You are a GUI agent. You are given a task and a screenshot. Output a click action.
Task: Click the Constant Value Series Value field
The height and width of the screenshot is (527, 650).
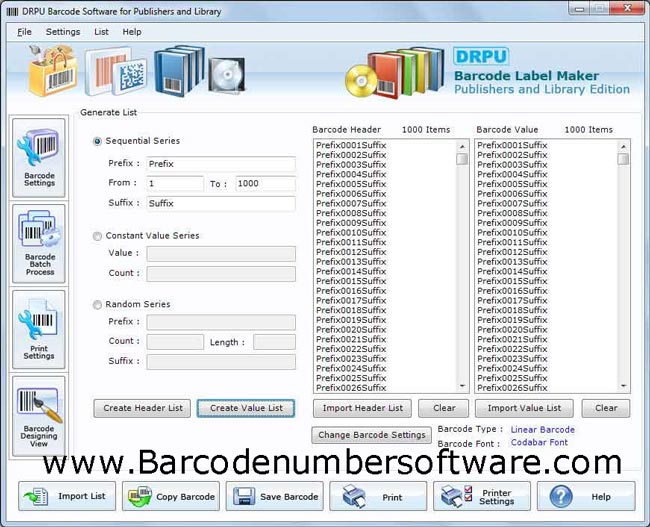221,254
